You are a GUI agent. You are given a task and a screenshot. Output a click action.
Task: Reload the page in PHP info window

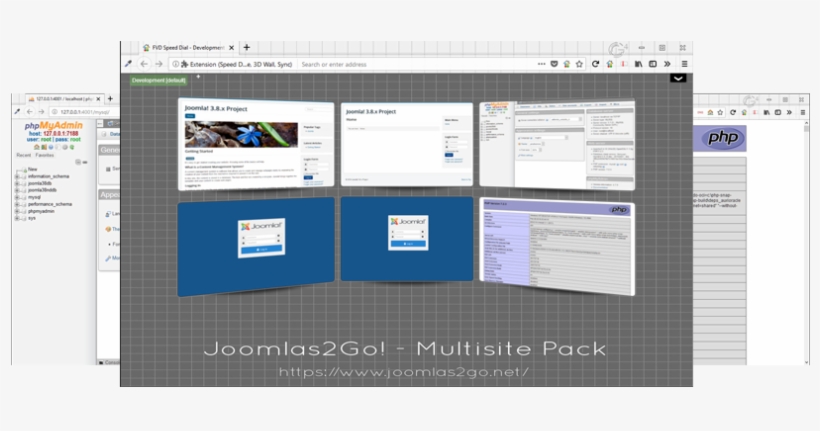pyautogui.click(x=733, y=112)
